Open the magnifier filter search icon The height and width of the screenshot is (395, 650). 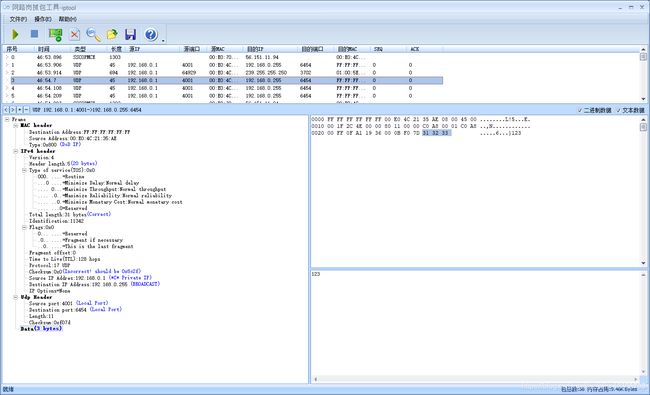pyautogui.click(x=93, y=35)
